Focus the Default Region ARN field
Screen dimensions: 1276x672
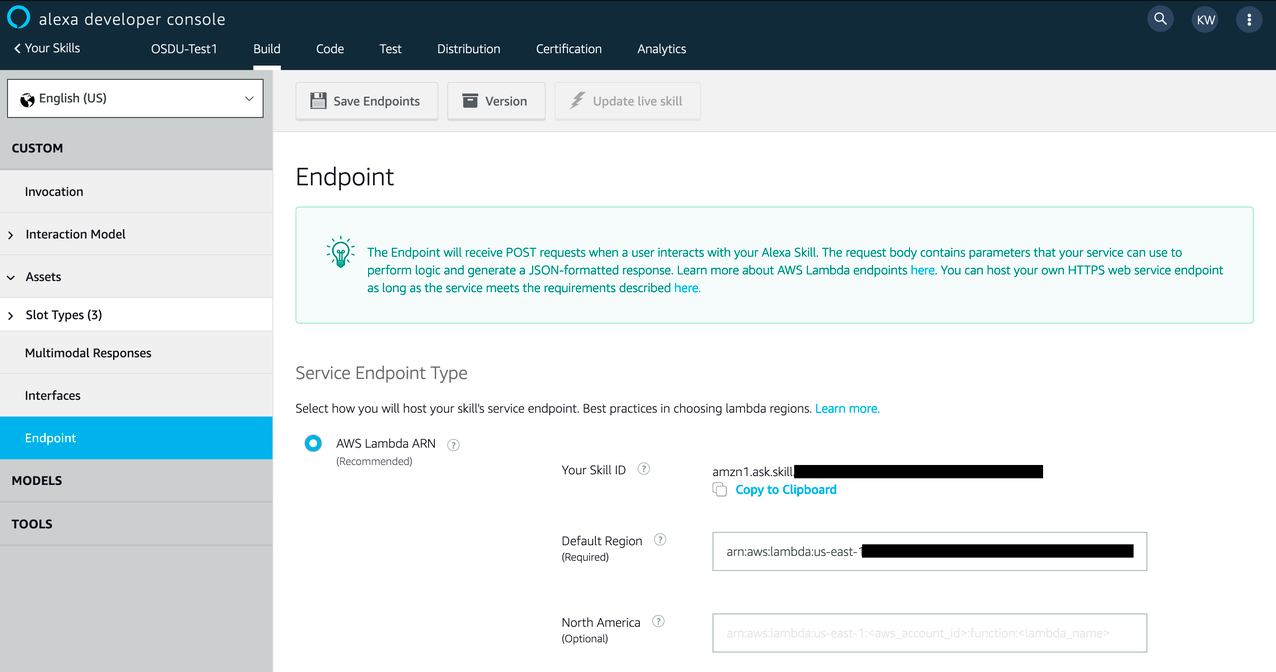[929, 551]
